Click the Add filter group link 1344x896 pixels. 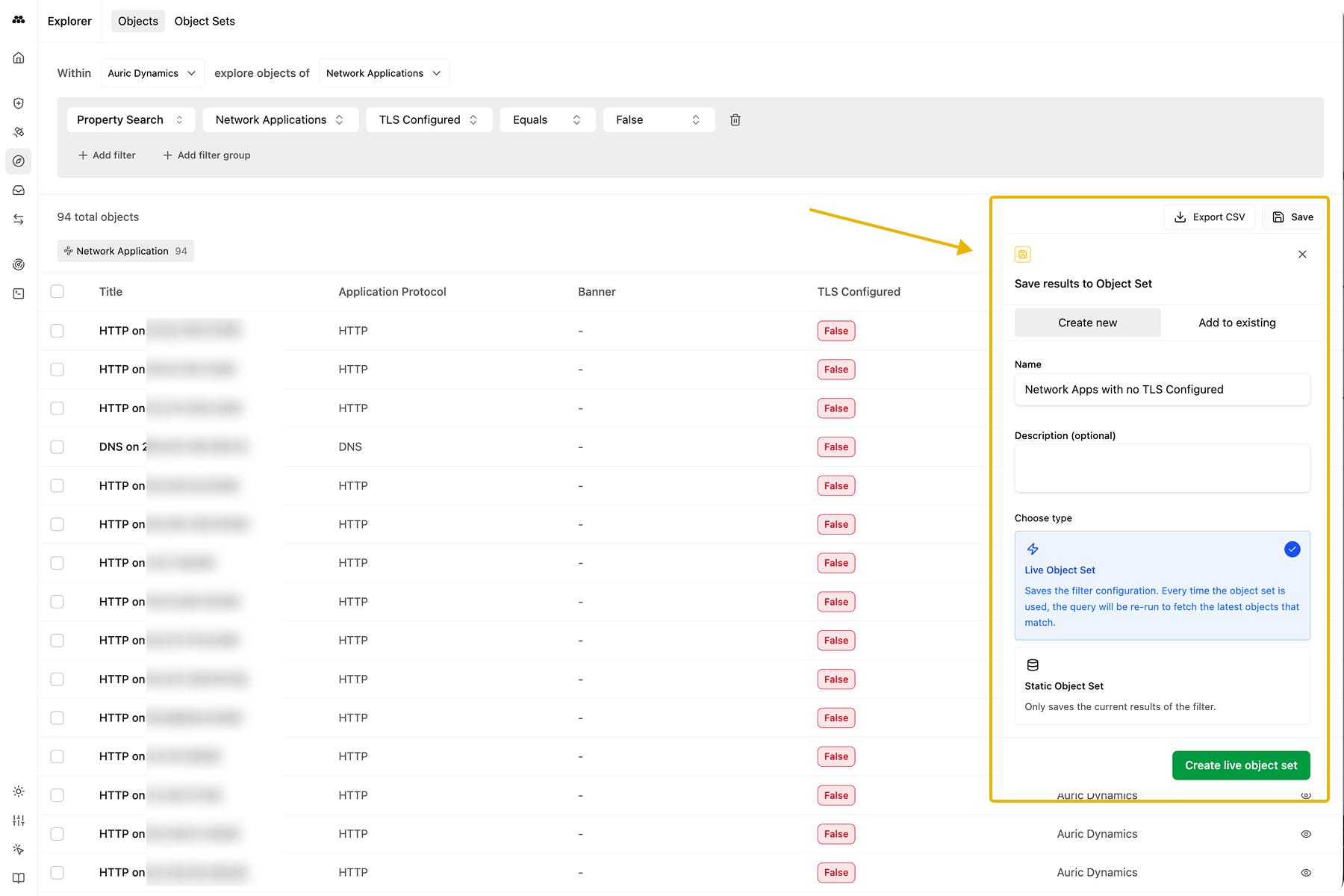pyautogui.click(x=207, y=155)
